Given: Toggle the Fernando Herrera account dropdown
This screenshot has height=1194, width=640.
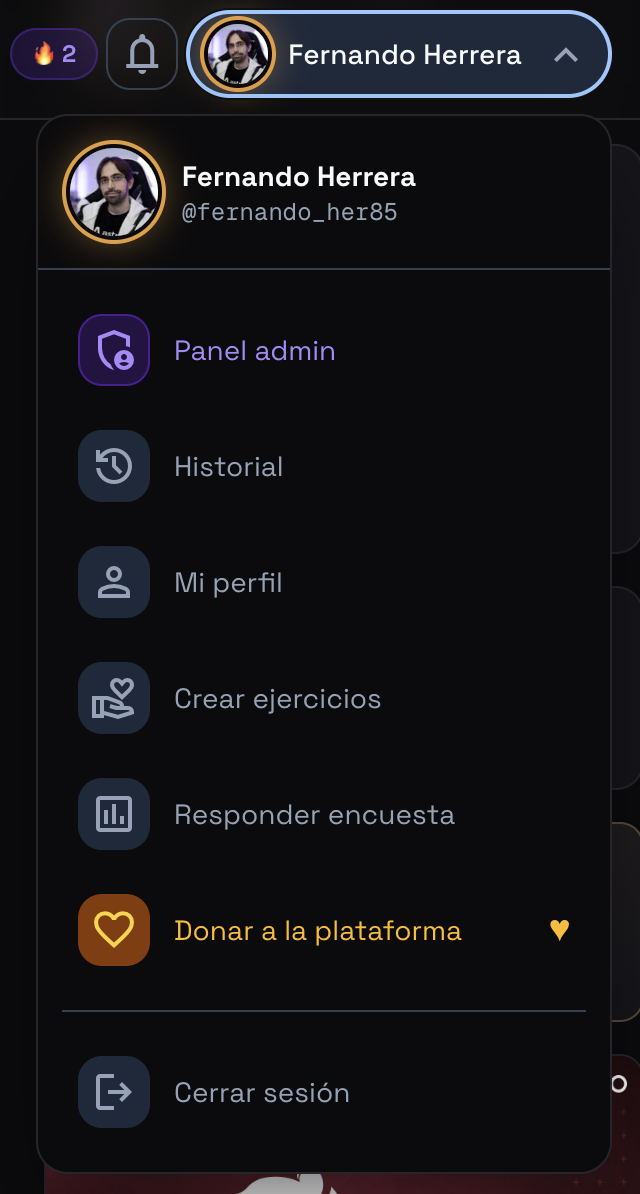Looking at the screenshot, I should 399,54.
